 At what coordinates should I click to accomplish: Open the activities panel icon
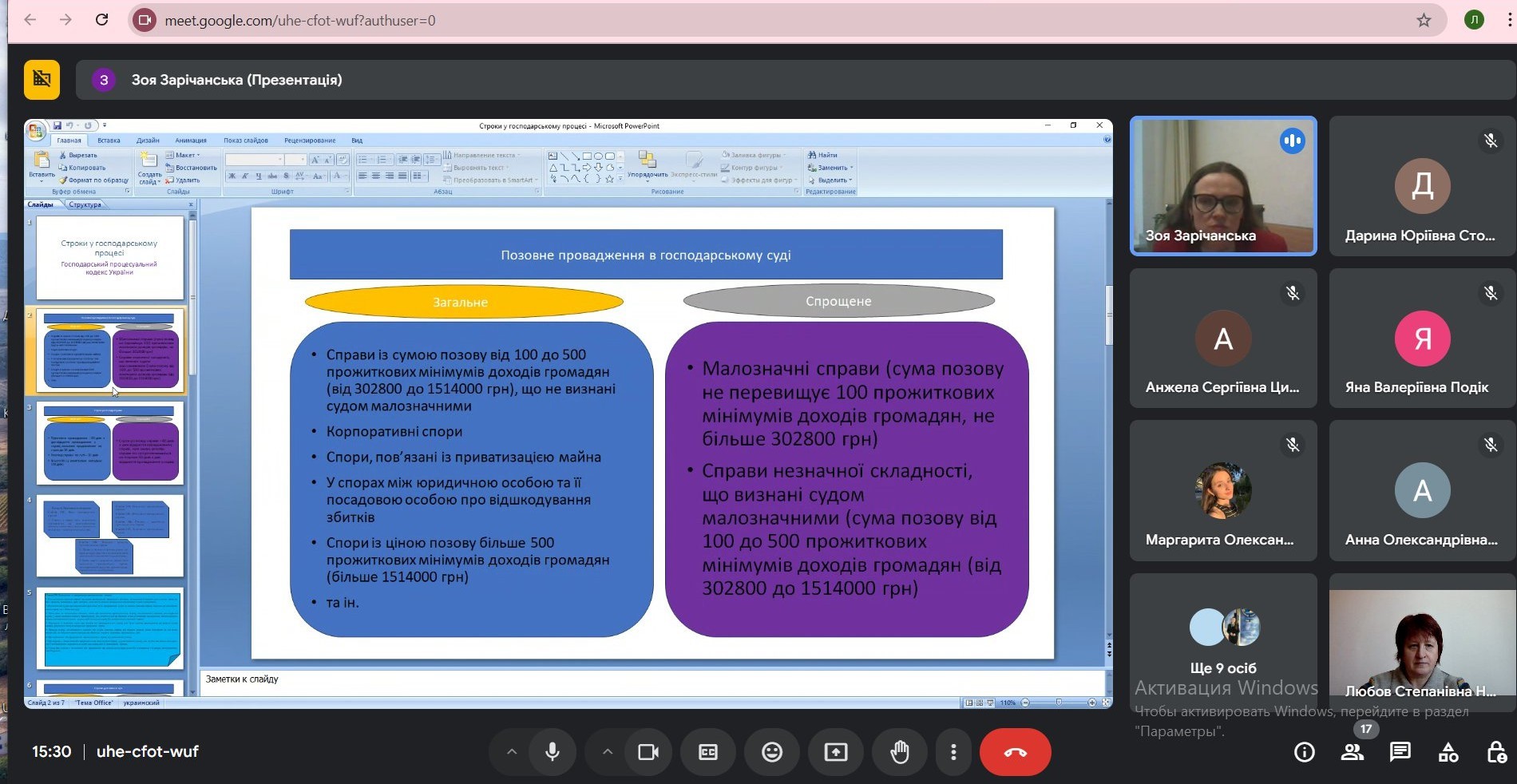point(1448,752)
